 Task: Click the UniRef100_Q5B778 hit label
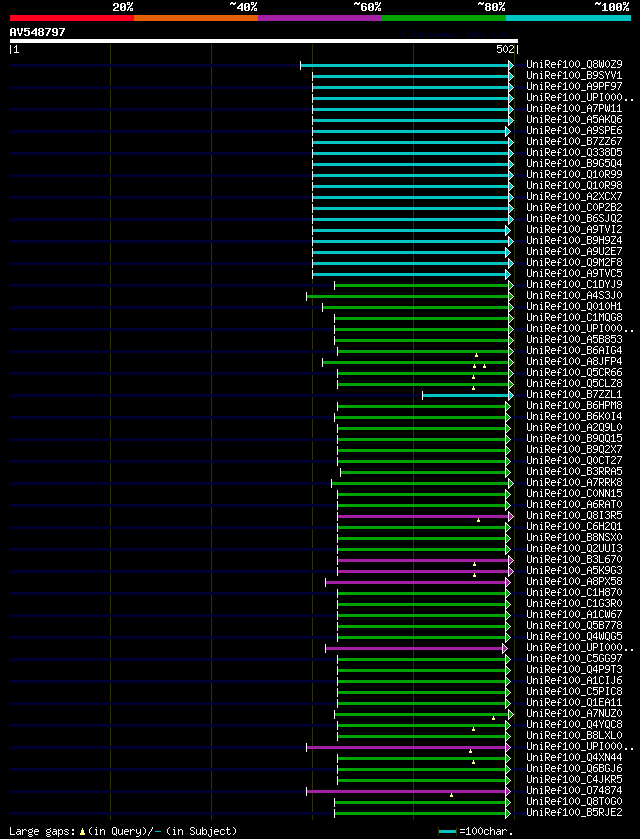click(574, 626)
